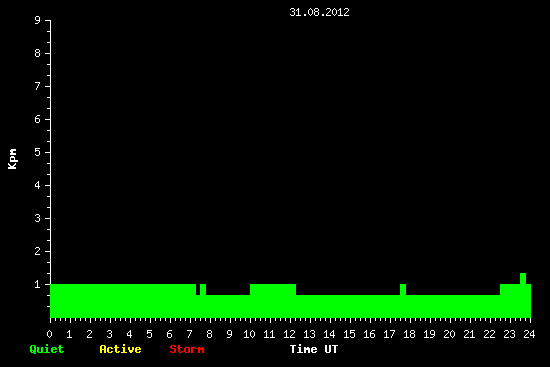Click the y-axis label 3

pos(38,218)
